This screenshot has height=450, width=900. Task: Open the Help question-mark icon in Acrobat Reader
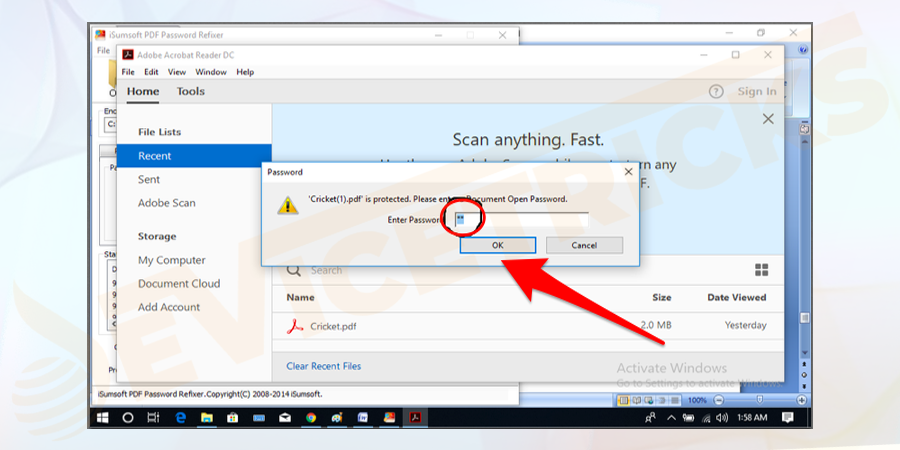click(716, 91)
